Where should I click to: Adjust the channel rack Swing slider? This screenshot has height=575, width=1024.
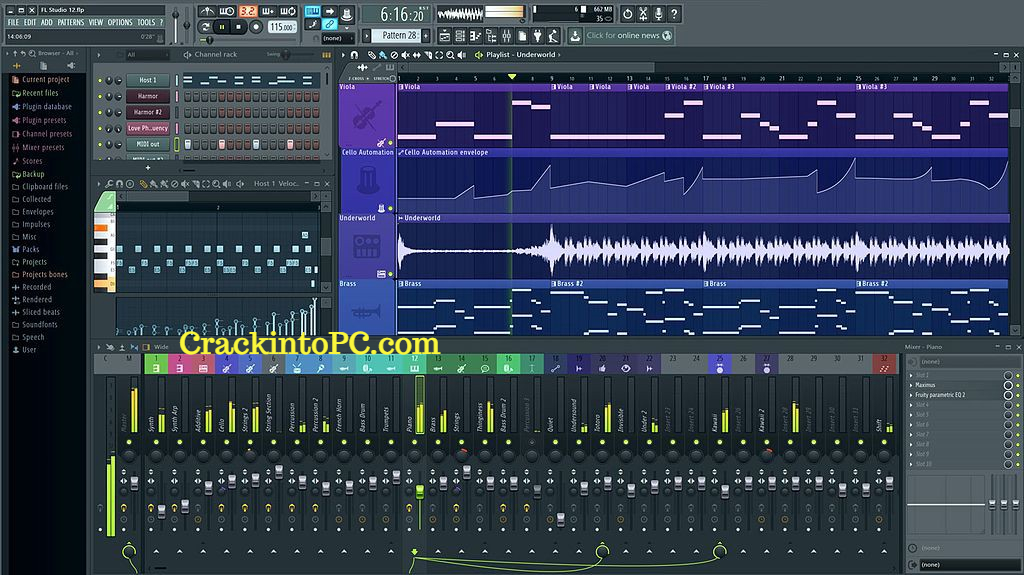[285, 55]
